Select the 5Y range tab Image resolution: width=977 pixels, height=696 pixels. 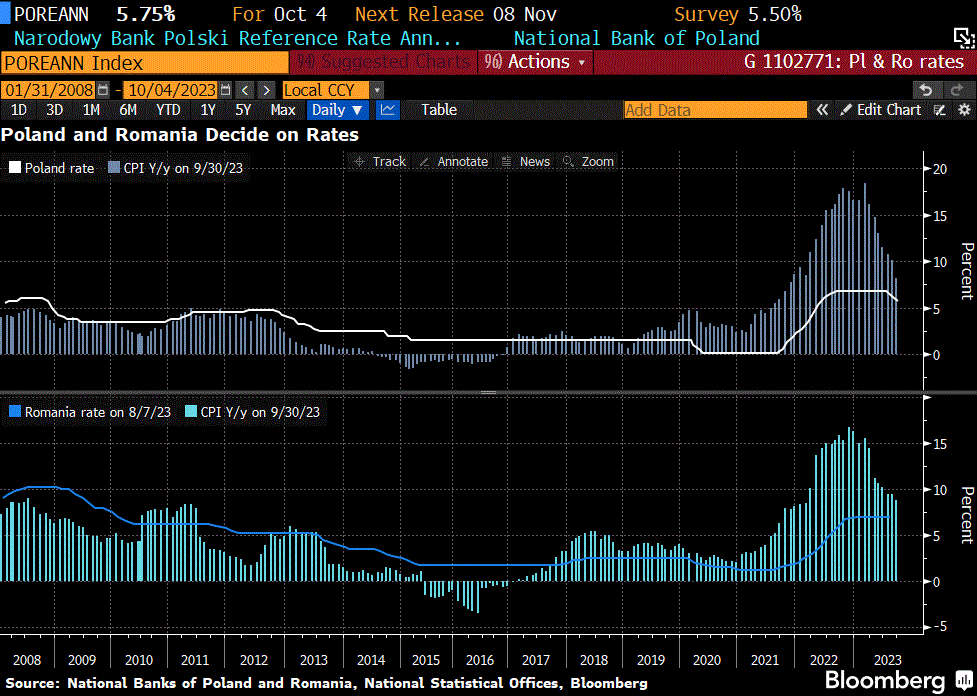(243, 110)
